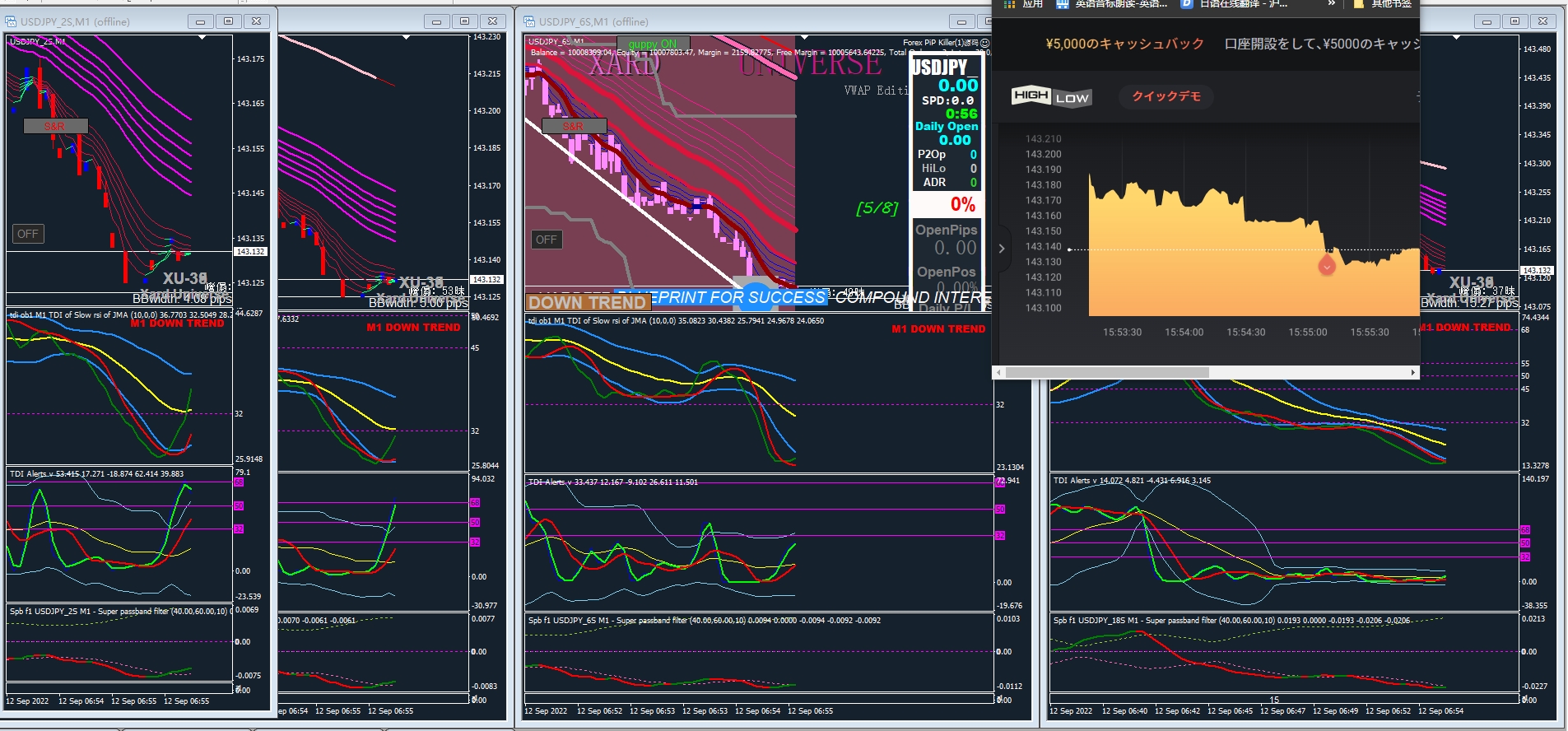
Task: Expand the HighLow side panel arrow
Action: pos(1002,248)
